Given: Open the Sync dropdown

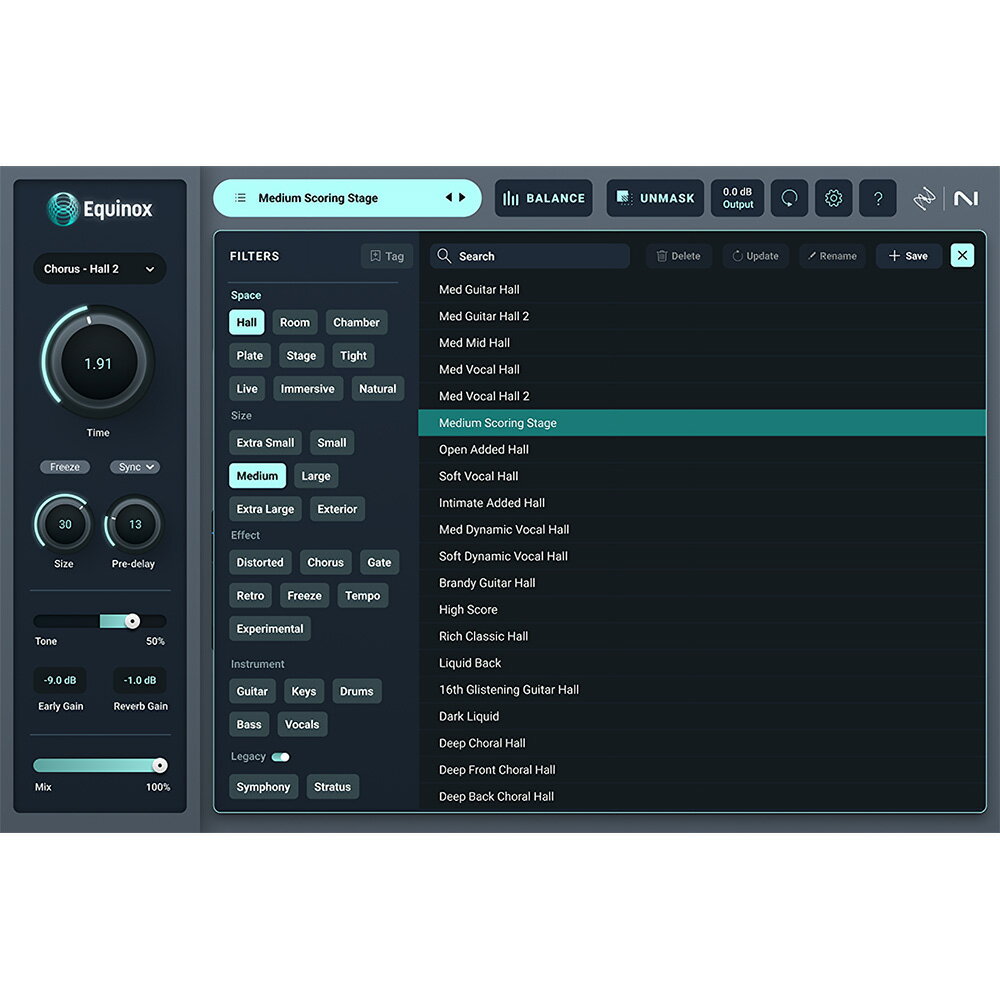Looking at the screenshot, I should pyautogui.click(x=134, y=467).
